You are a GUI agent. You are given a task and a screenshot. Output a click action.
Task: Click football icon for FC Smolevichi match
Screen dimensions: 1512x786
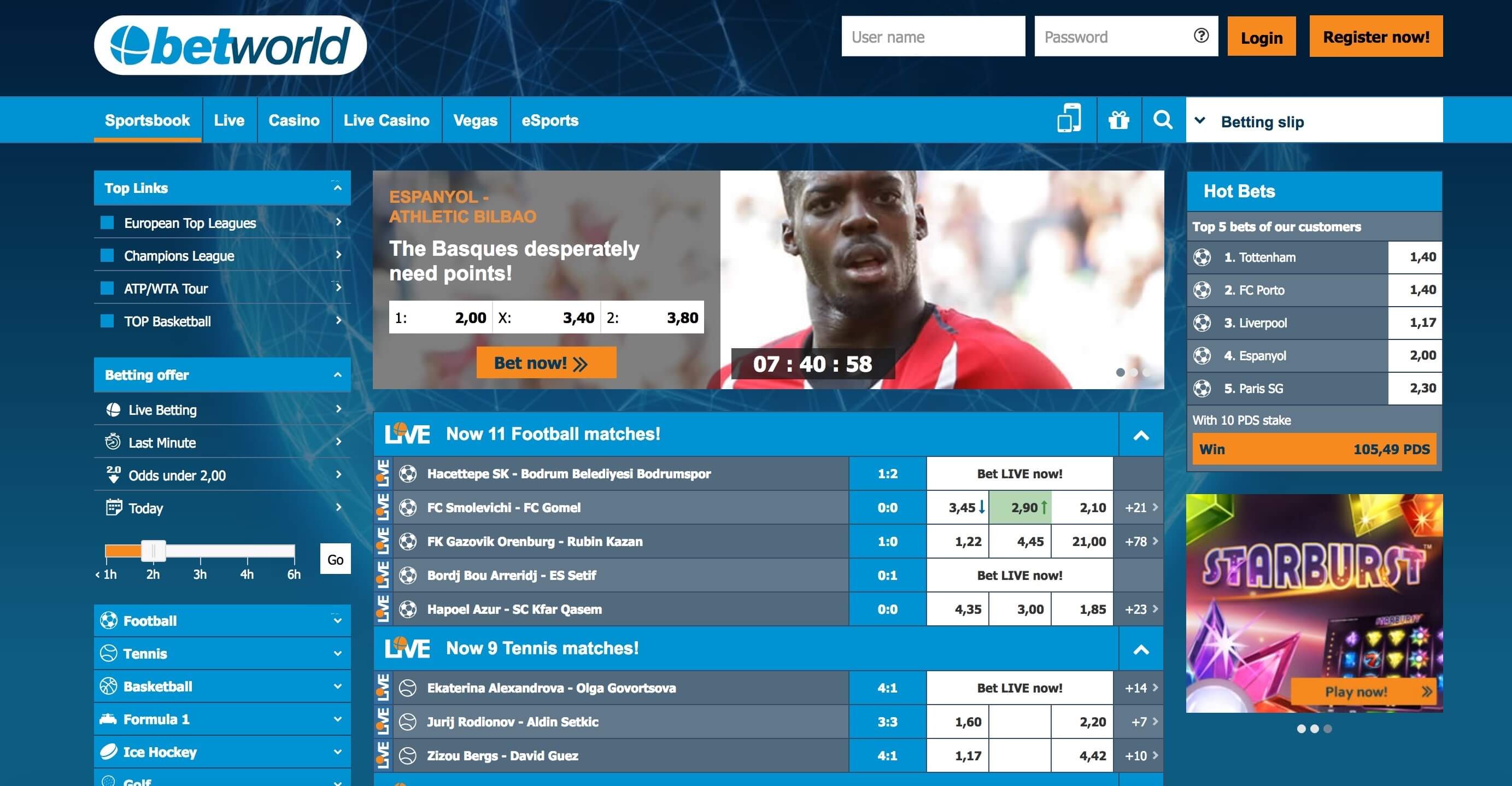click(x=408, y=508)
